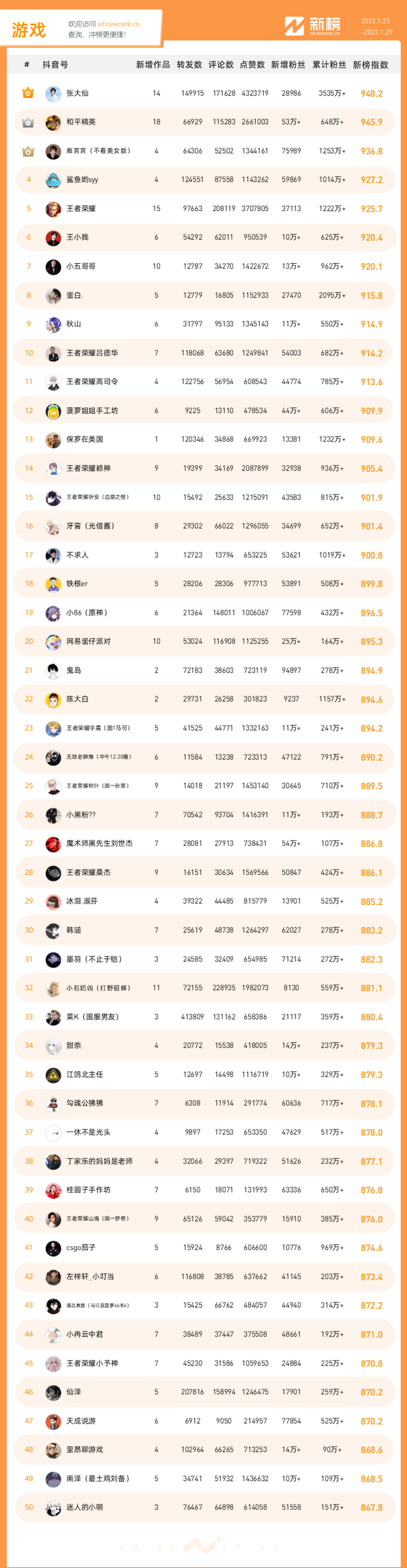Open account name 小五哥哥
This screenshot has height=1568, width=407.
click(x=81, y=267)
